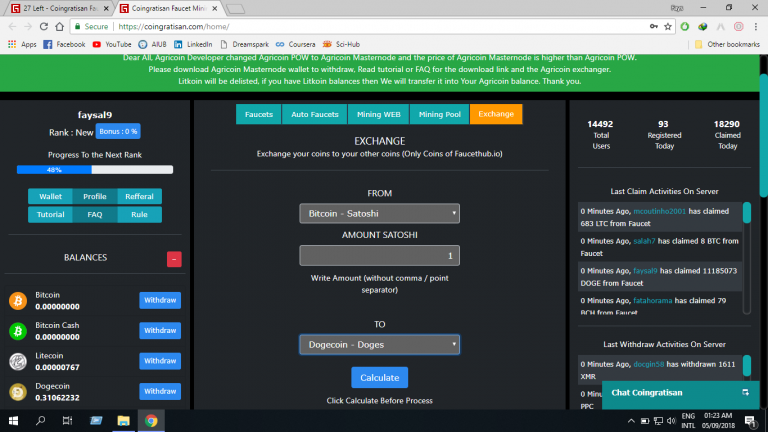
Task: Click the Bitcoin coin icon in balances
Action: pyautogui.click(x=18, y=300)
